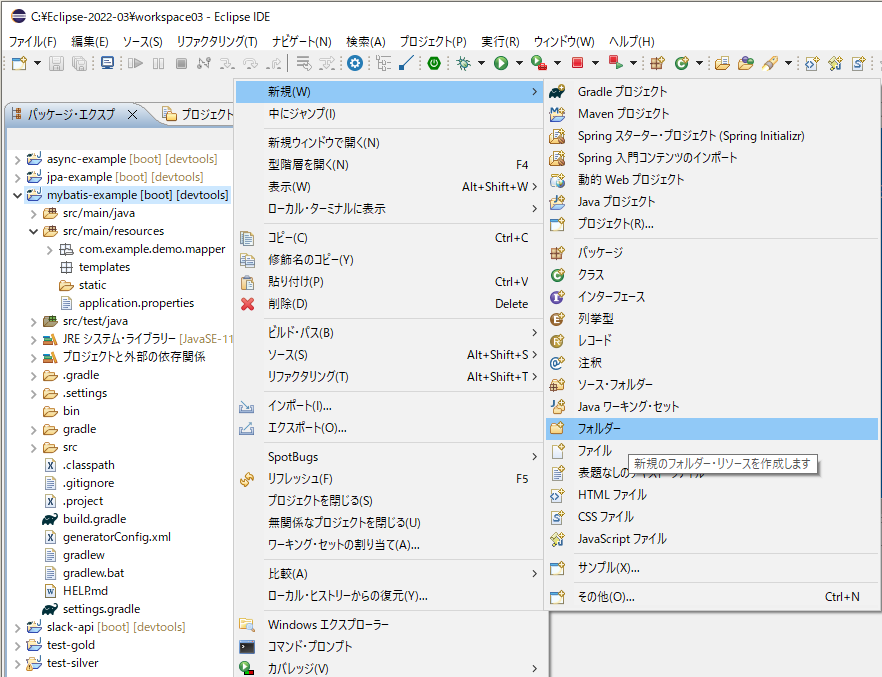Open the ウィンドウ(W) menu
This screenshot has height=677, width=882.
[564, 41]
